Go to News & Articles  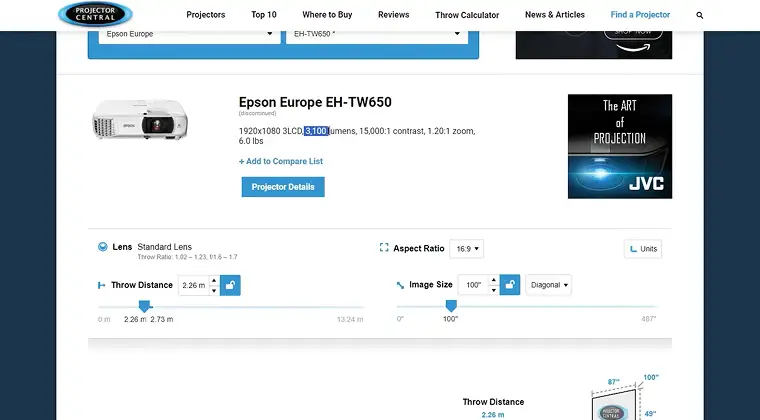point(555,15)
